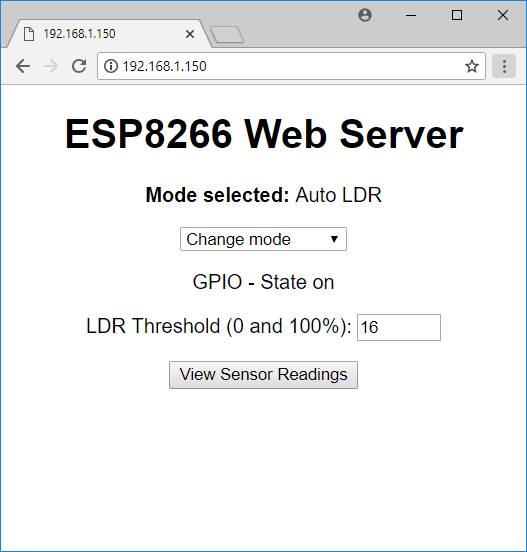Open a new browser tab
The height and width of the screenshot is (552, 527).
coord(227,34)
